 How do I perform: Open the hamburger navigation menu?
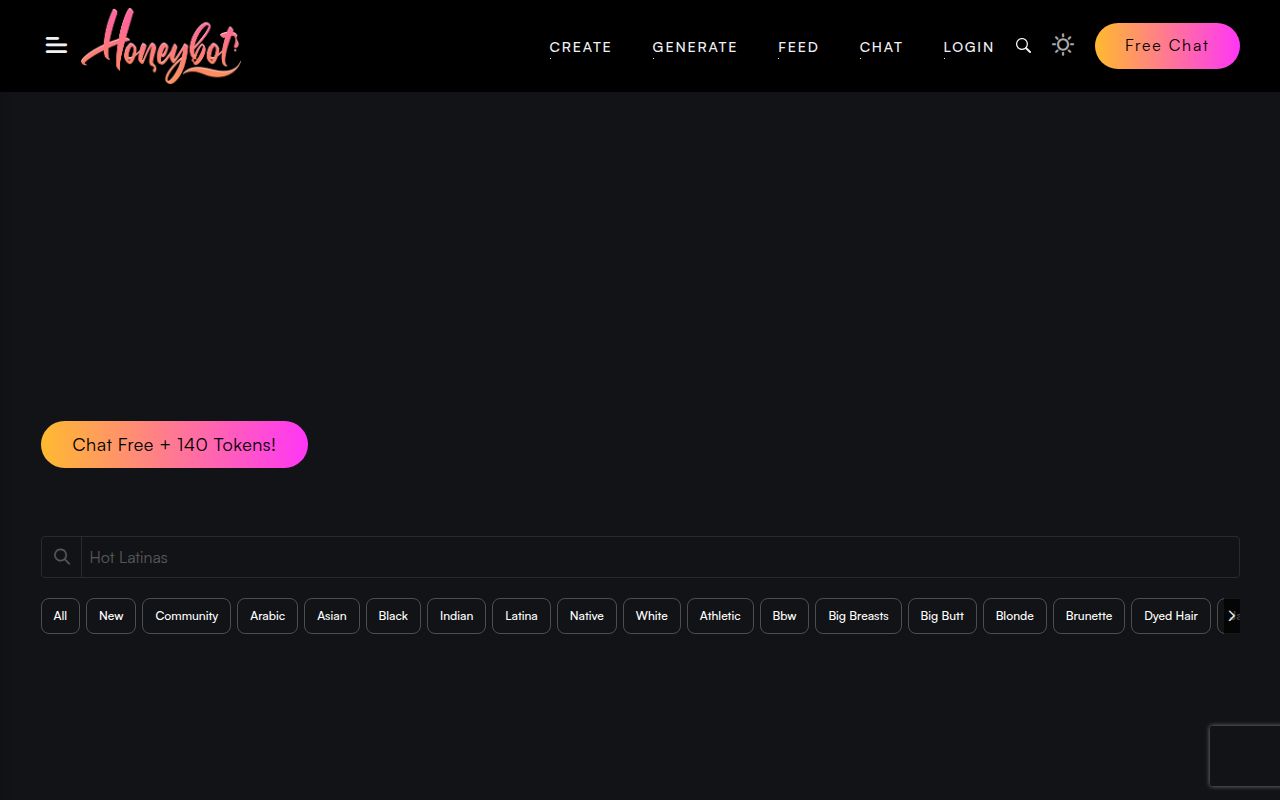(x=55, y=45)
